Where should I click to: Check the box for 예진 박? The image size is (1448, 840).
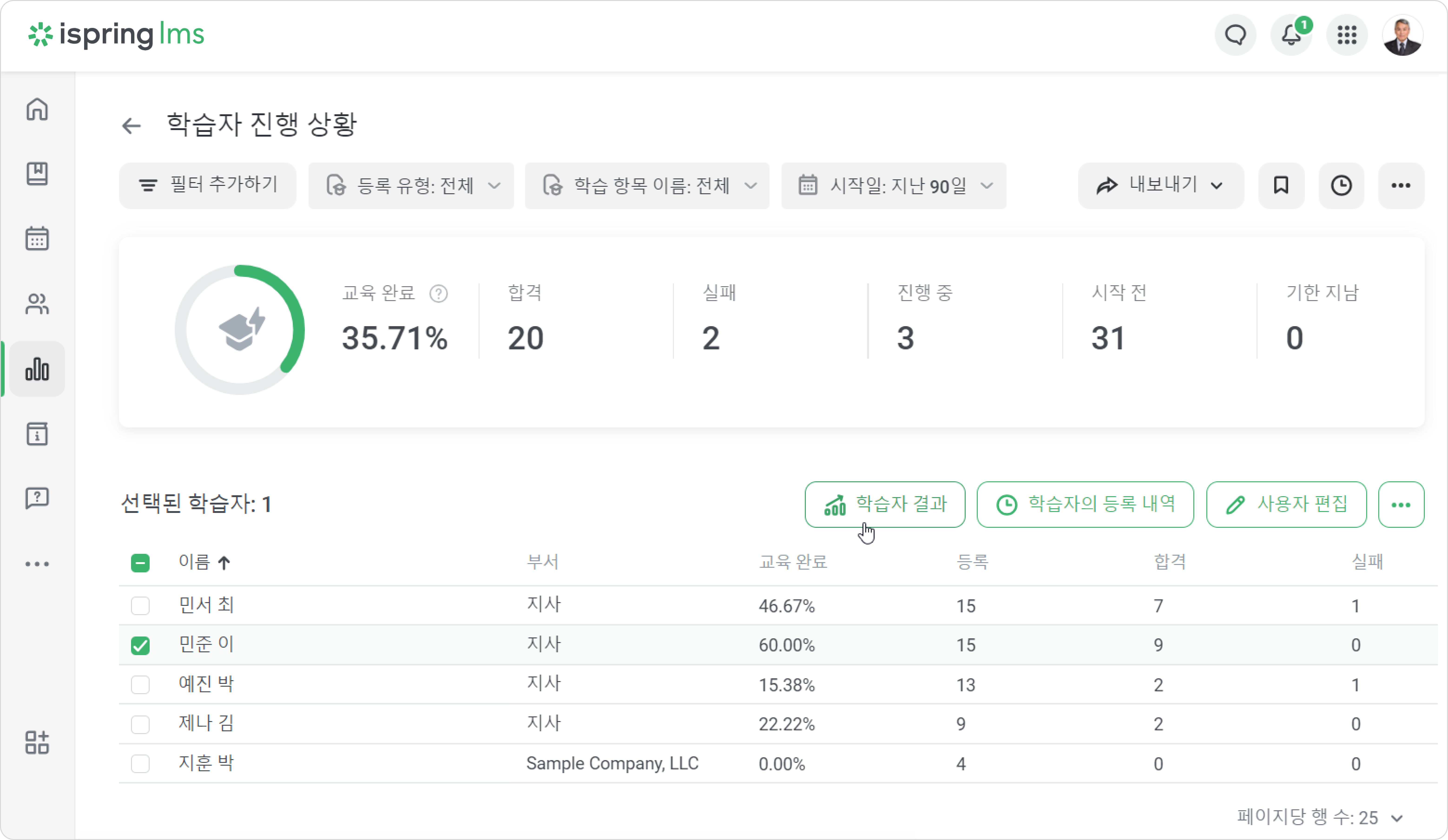point(140,685)
